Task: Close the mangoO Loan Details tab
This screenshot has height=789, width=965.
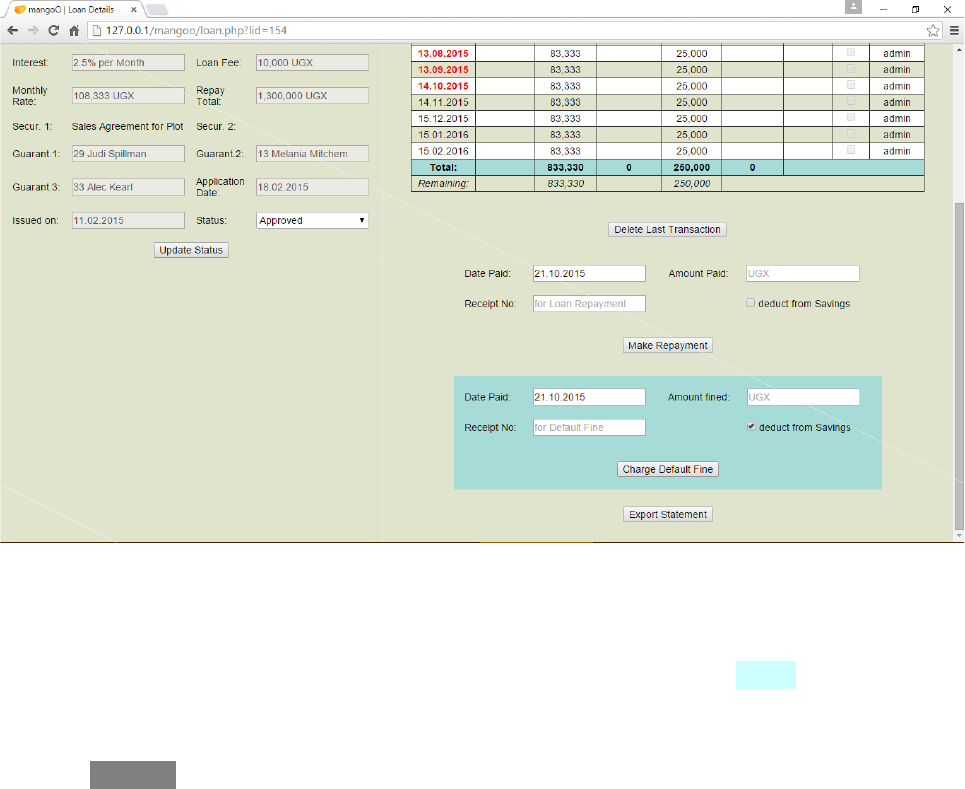Action: (134, 10)
